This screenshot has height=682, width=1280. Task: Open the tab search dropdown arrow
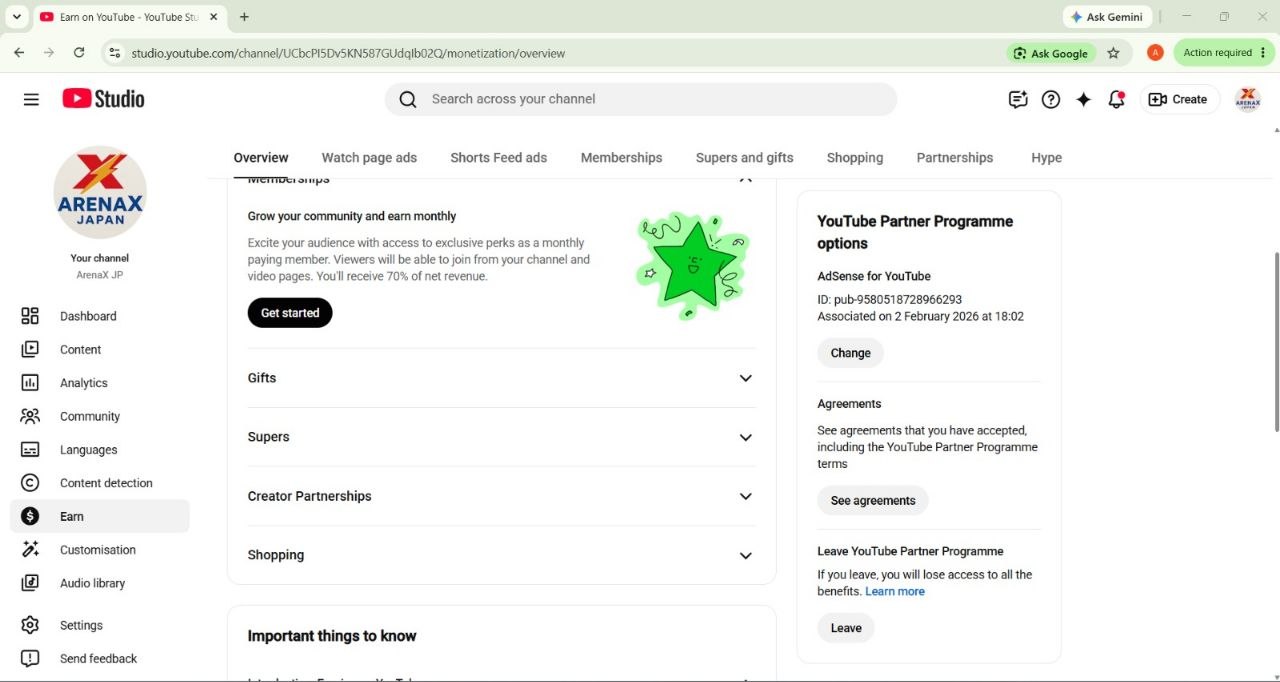16,17
